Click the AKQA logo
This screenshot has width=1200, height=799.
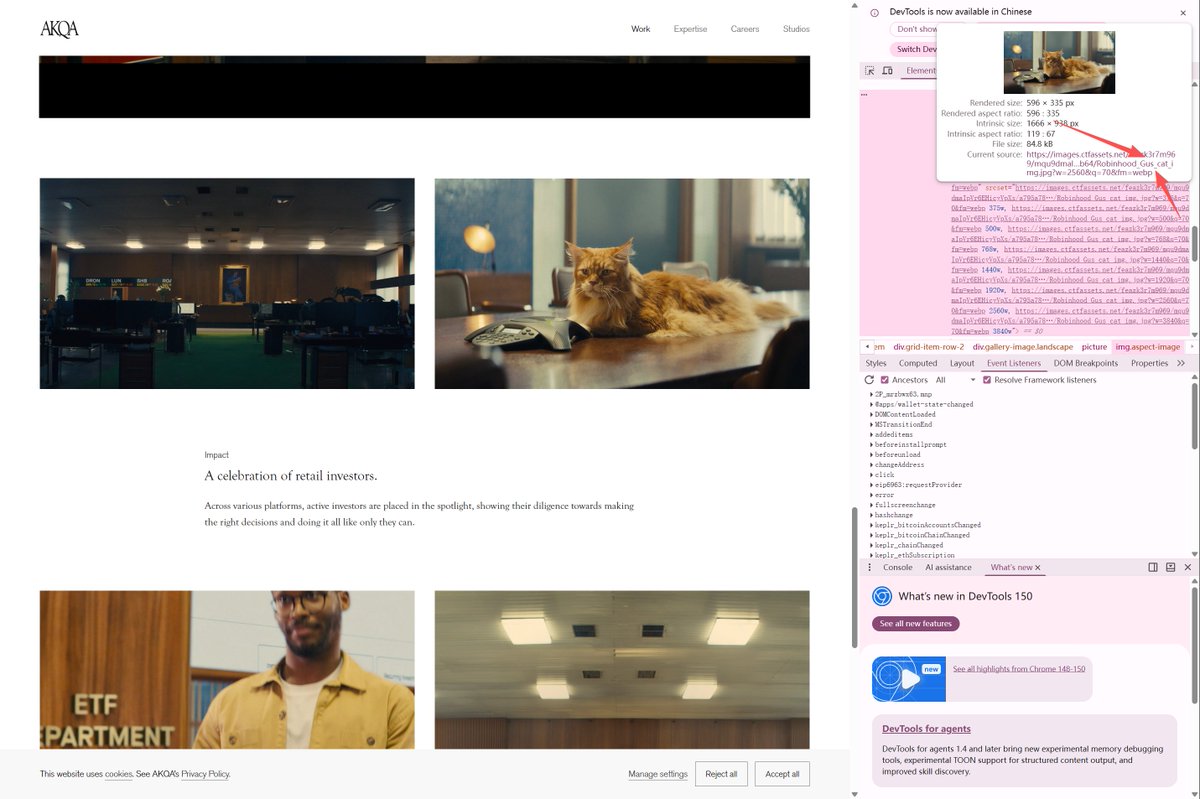pyautogui.click(x=59, y=29)
